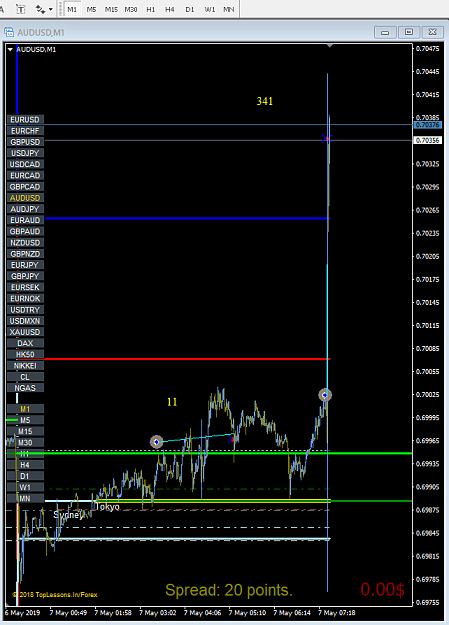Click the 0.70356 price label on scale
The image size is (449, 625).
[427, 140]
